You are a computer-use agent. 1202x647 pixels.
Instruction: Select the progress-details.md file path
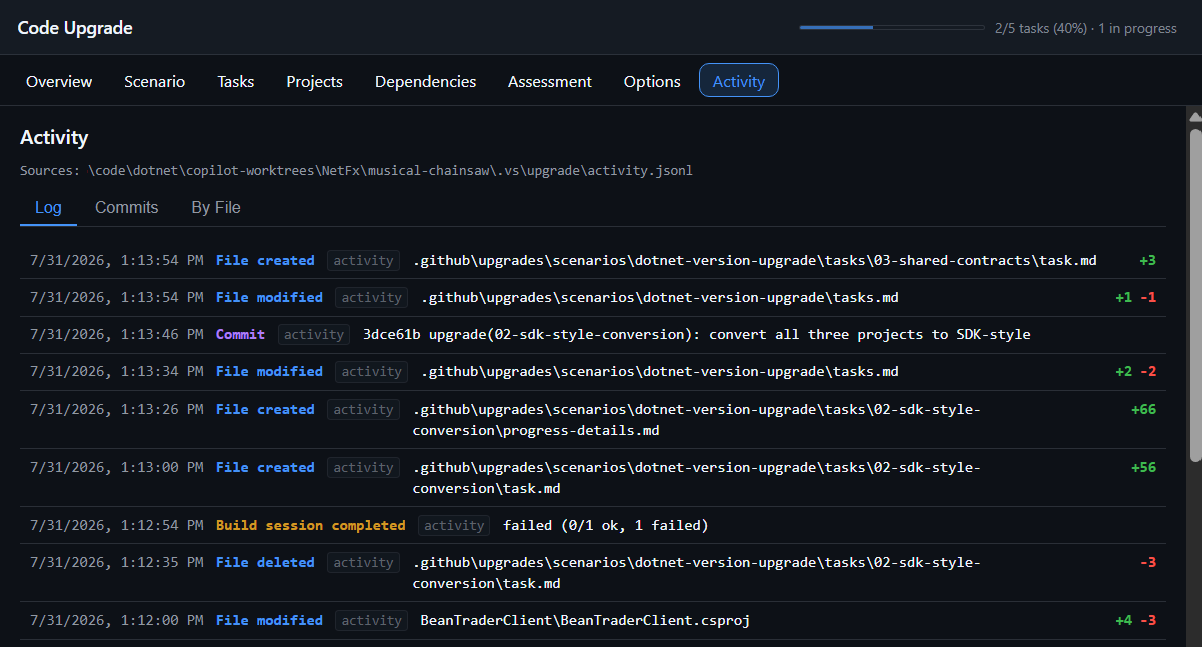pos(697,420)
